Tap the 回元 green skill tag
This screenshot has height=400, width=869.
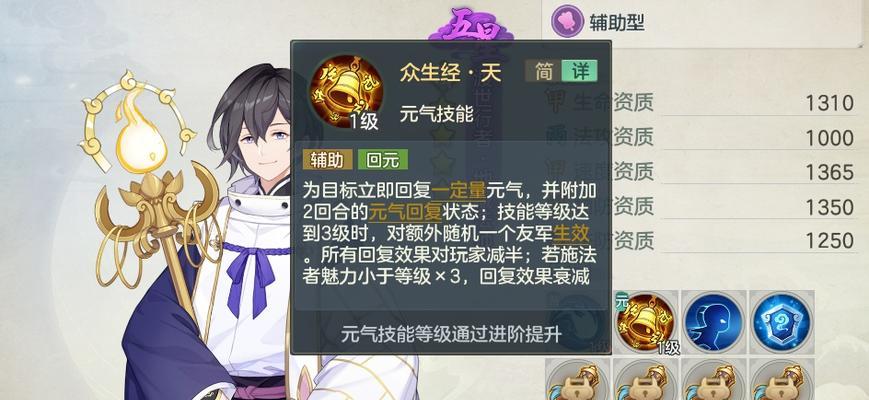(383, 160)
